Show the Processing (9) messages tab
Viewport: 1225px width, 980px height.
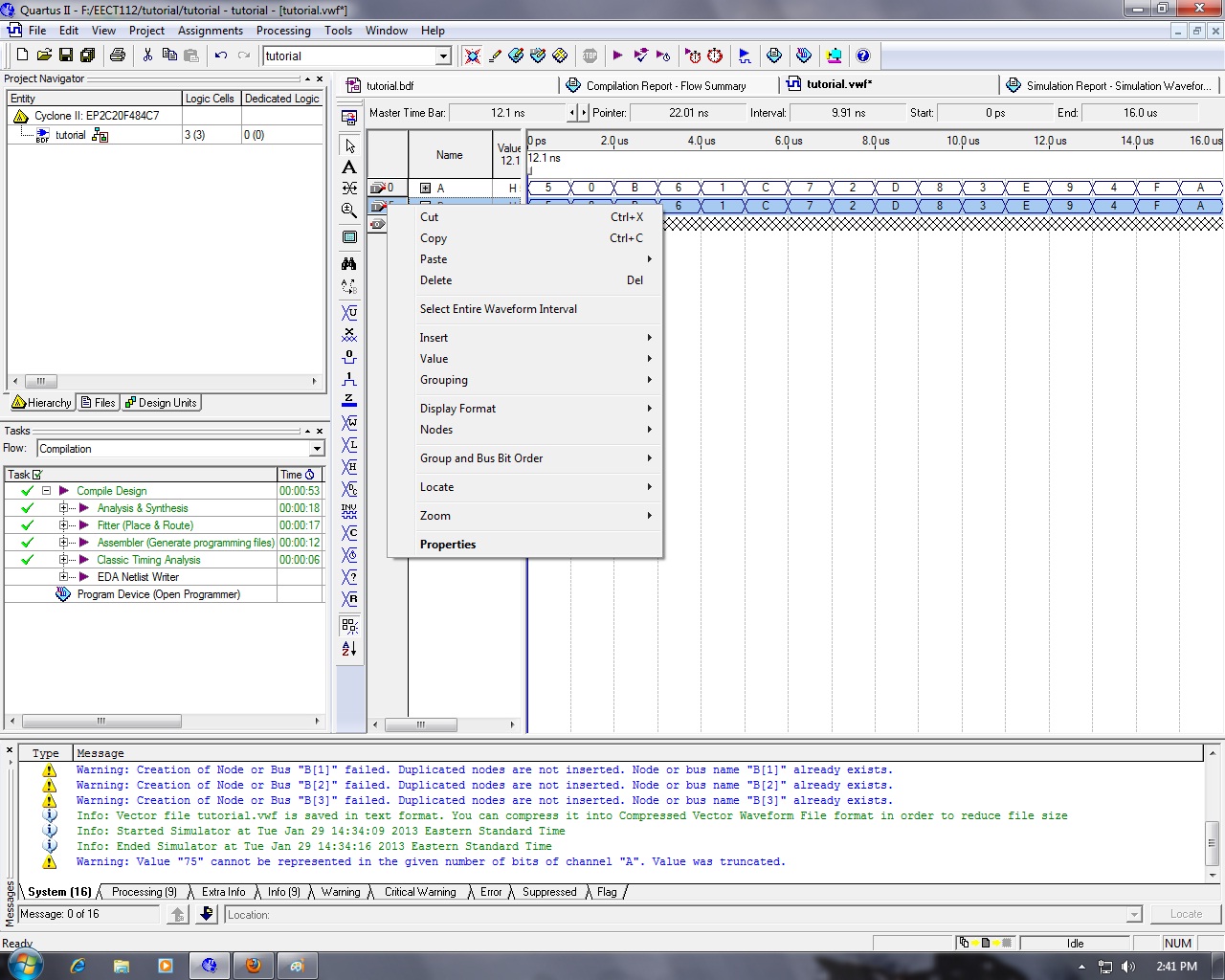click(x=144, y=892)
